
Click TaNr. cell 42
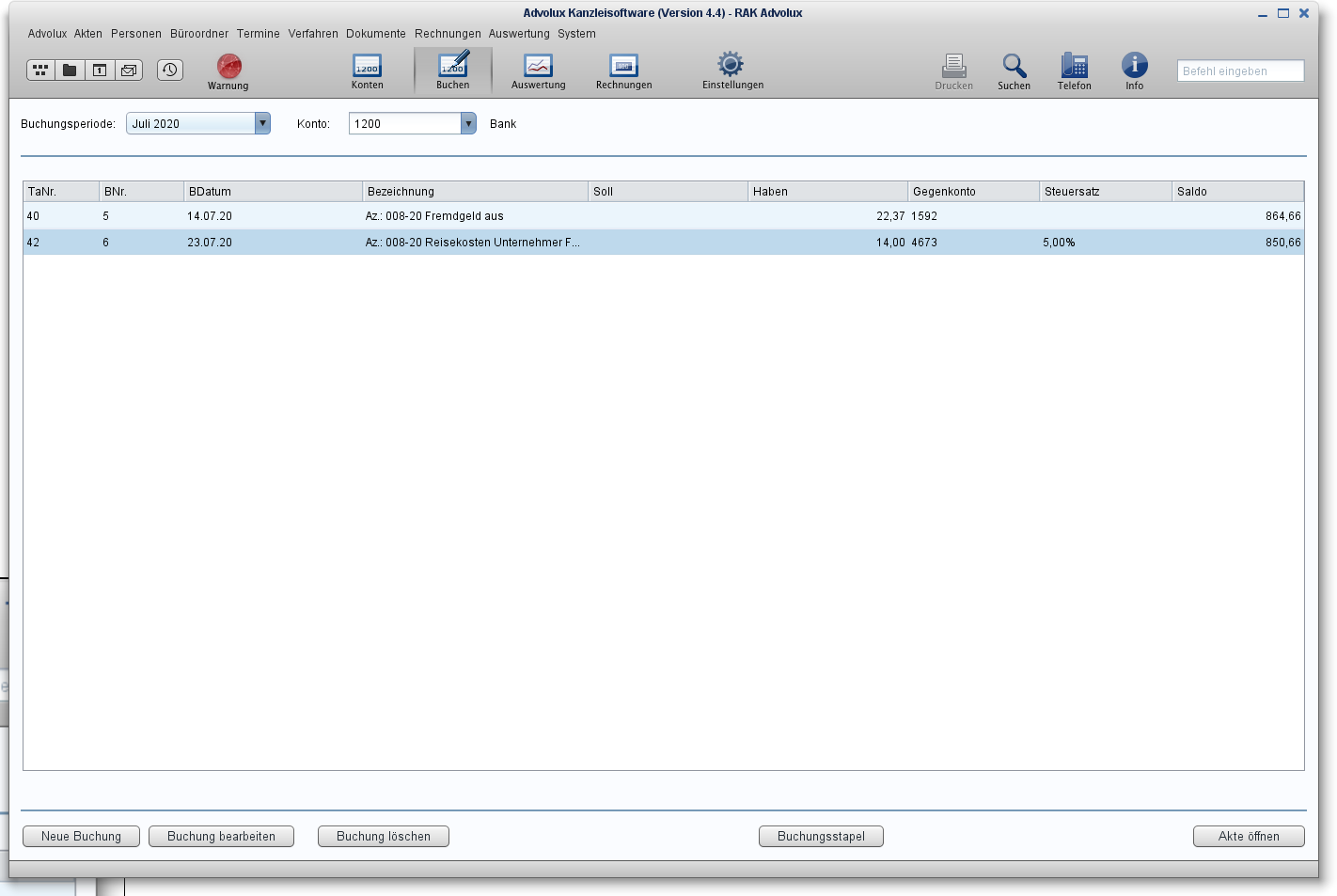pos(33,243)
